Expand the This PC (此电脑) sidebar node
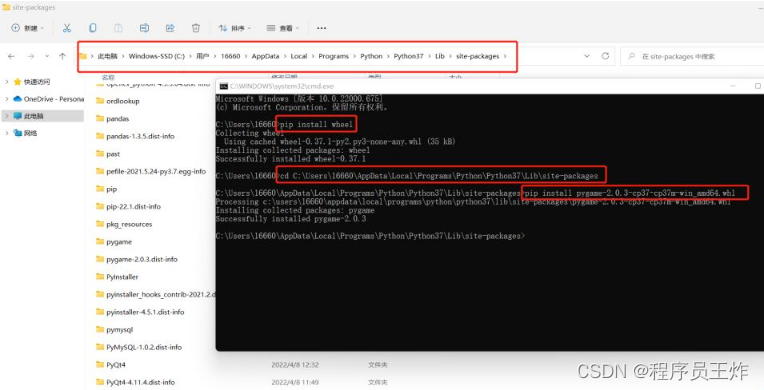The image size is (764, 390). pos(7,116)
